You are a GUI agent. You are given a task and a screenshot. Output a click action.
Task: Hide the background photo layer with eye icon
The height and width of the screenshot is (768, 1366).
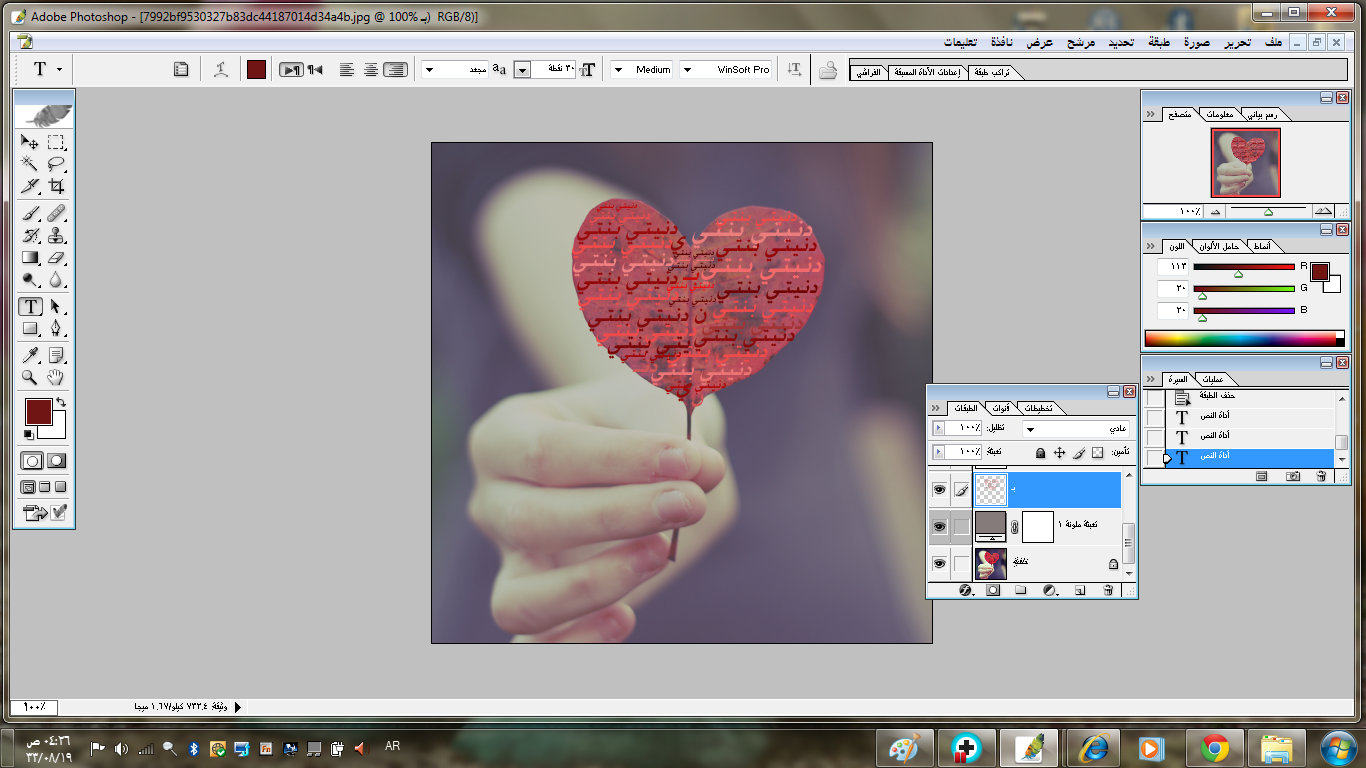tap(939, 564)
